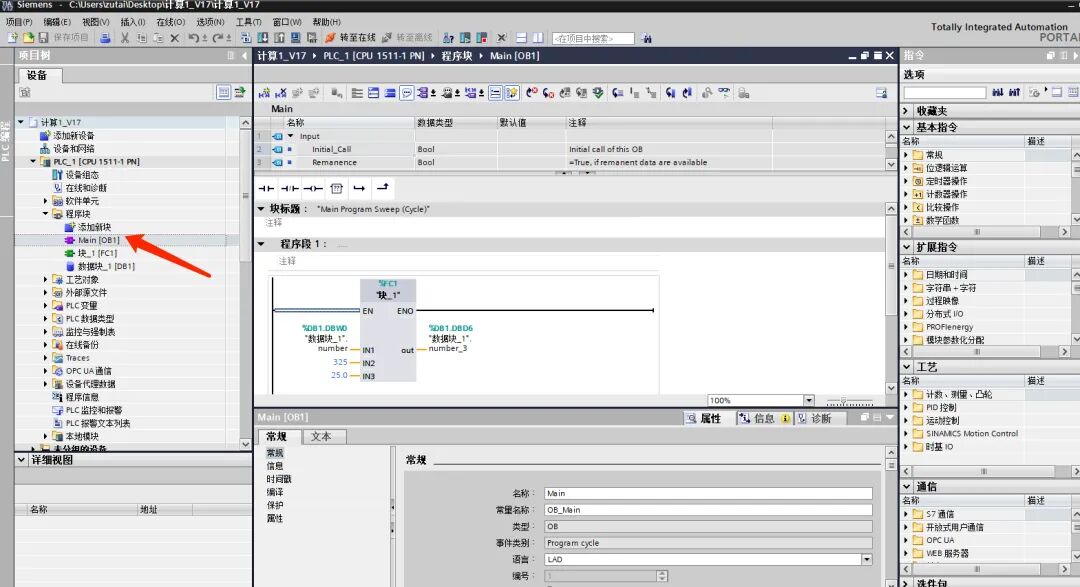This screenshot has height=587, width=1080.
Task: Click the binoculars search-in-project icon
Action: (646, 38)
